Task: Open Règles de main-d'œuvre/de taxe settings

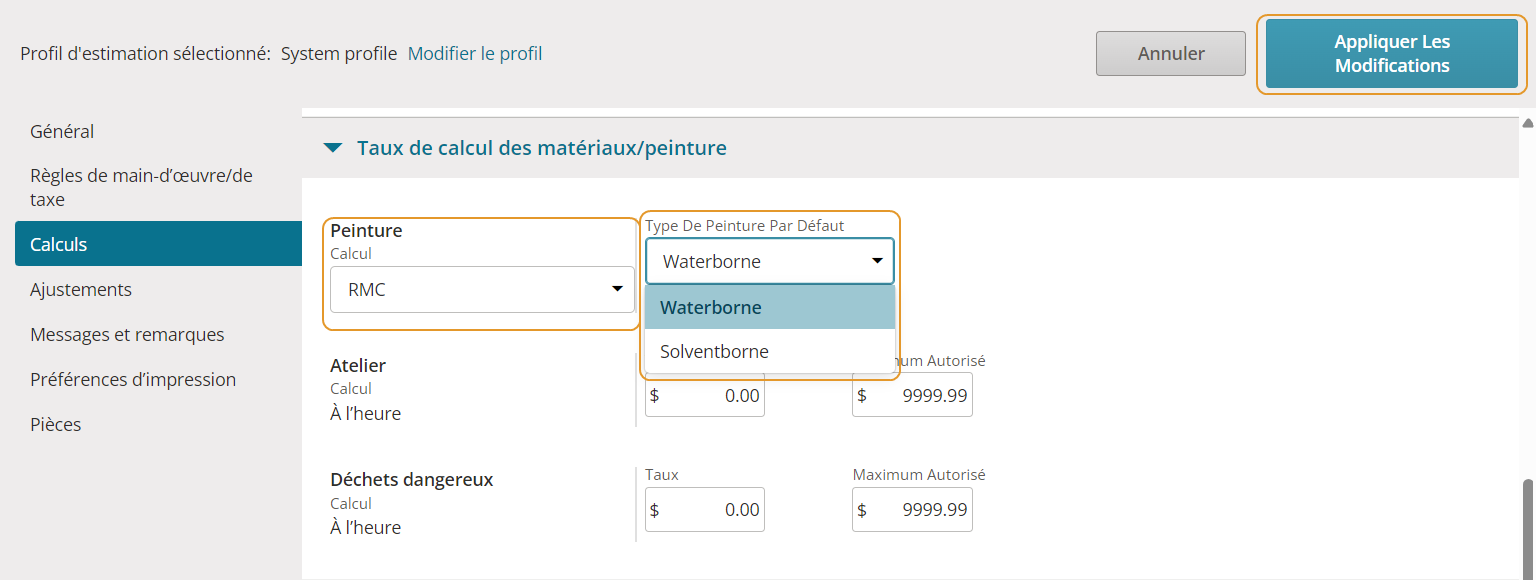Action: [141, 188]
